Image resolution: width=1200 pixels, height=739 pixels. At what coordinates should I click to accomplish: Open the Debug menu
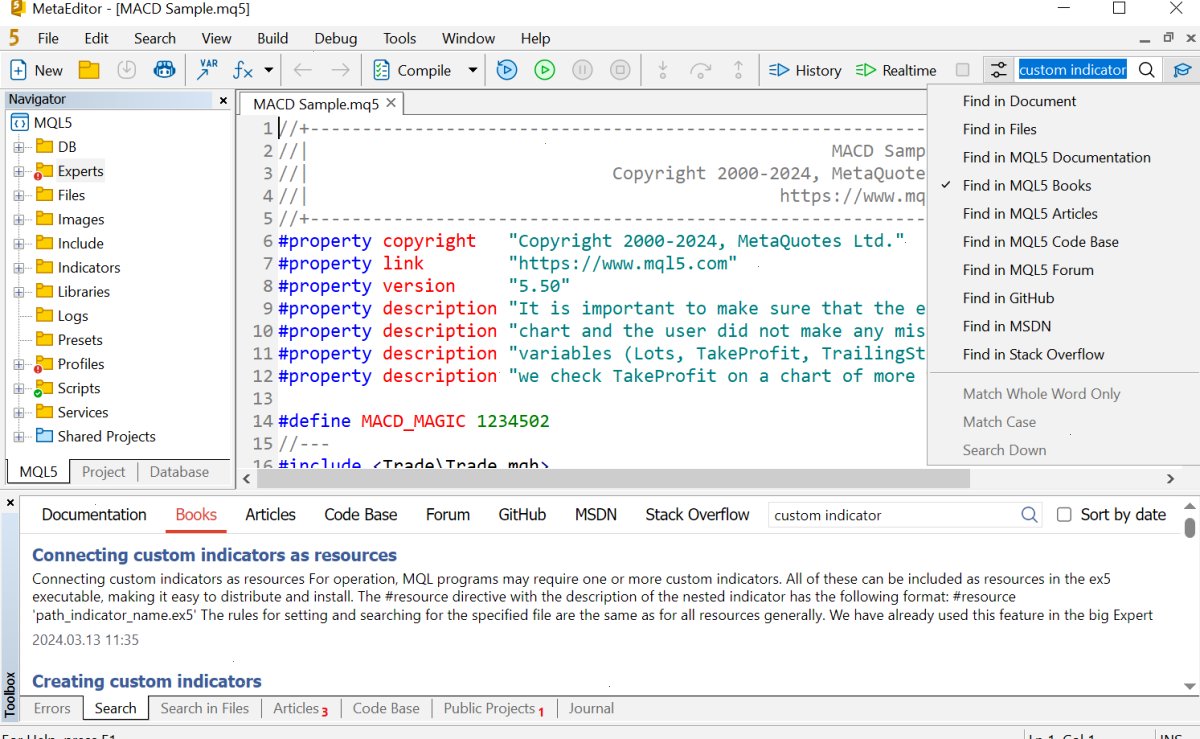pos(335,38)
